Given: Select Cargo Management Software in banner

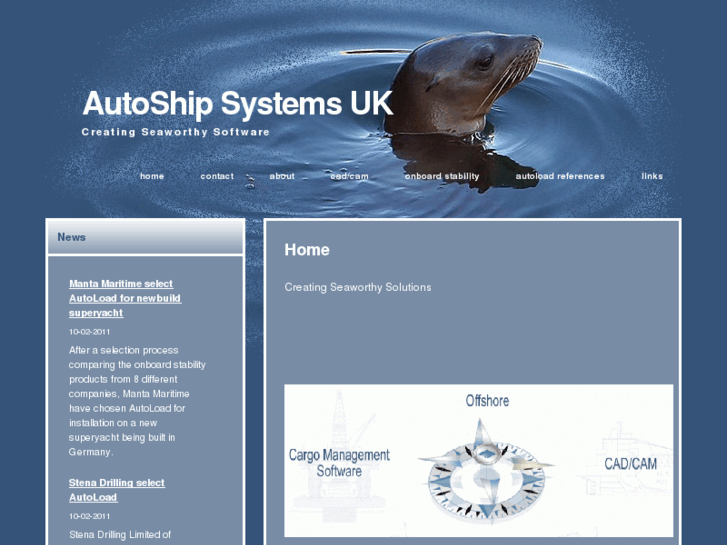Looking at the screenshot, I should point(339,462).
